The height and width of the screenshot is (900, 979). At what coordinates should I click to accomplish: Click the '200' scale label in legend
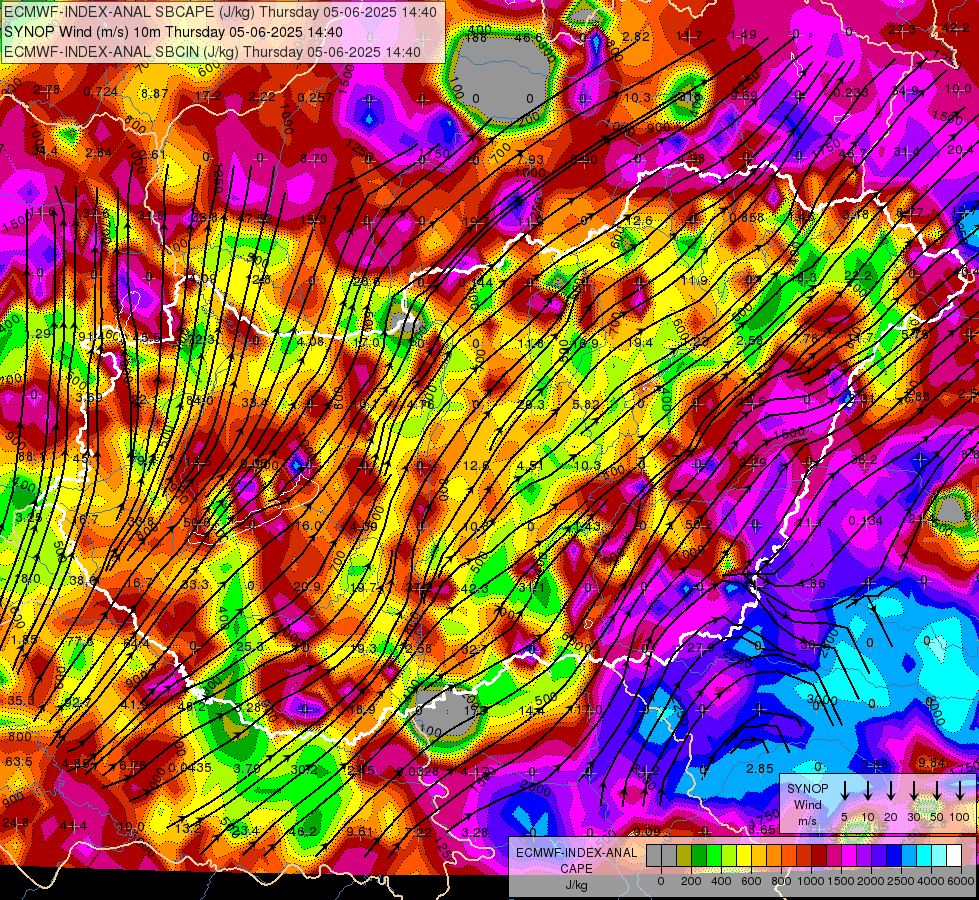[x=691, y=881]
